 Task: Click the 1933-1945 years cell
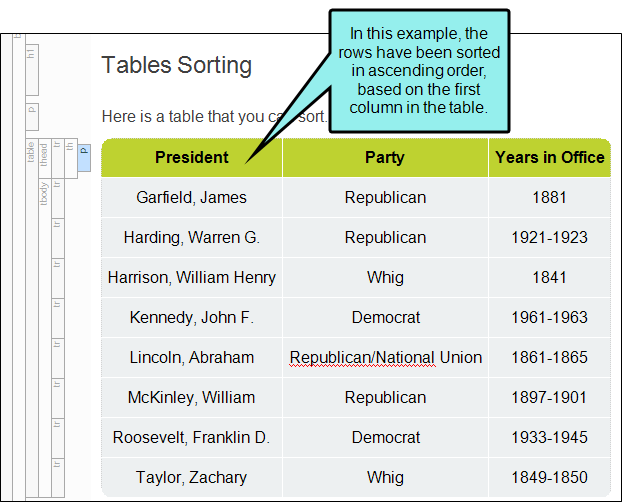coord(549,437)
